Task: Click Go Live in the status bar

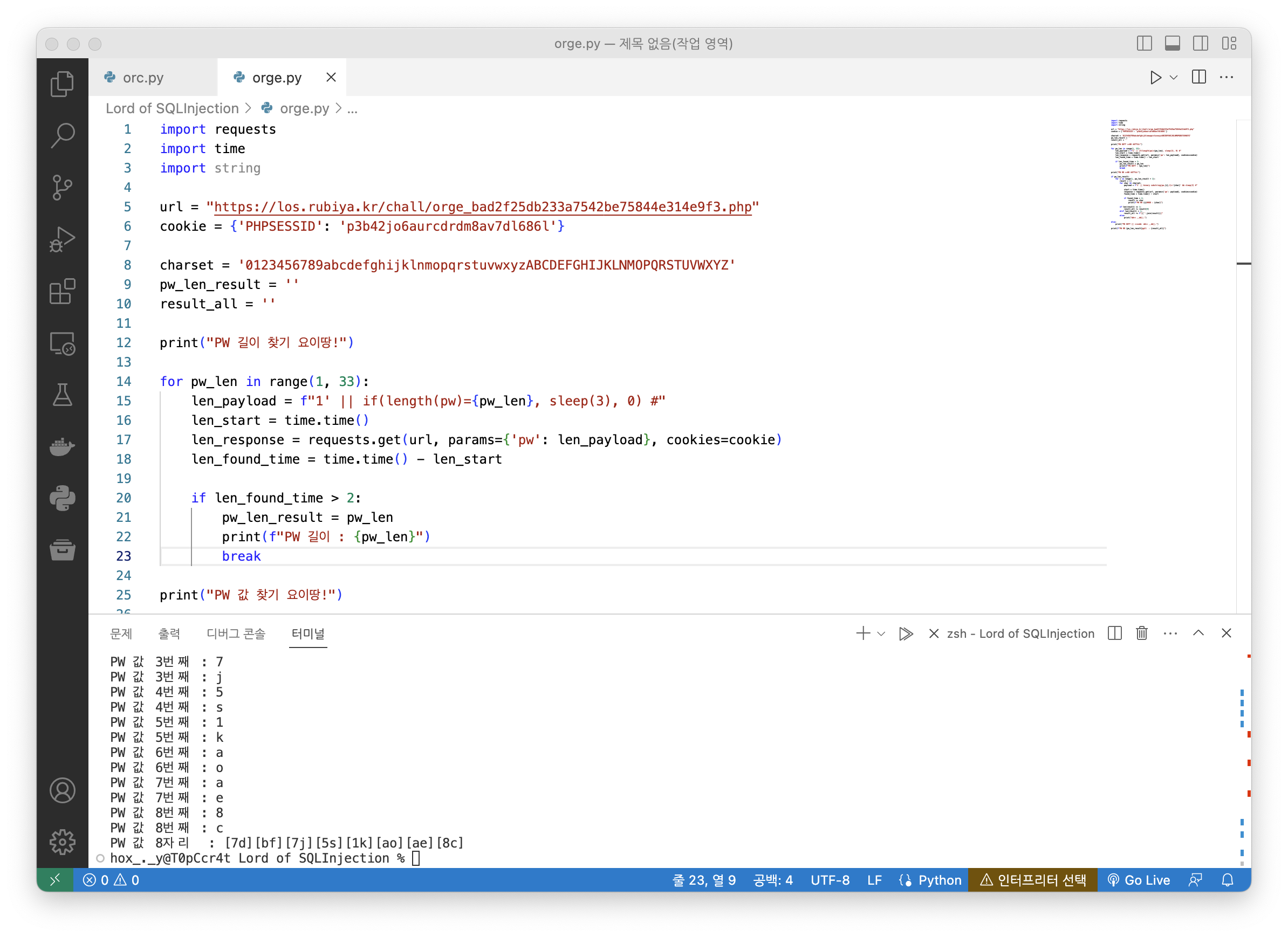Action: pyautogui.click(x=1139, y=880)
